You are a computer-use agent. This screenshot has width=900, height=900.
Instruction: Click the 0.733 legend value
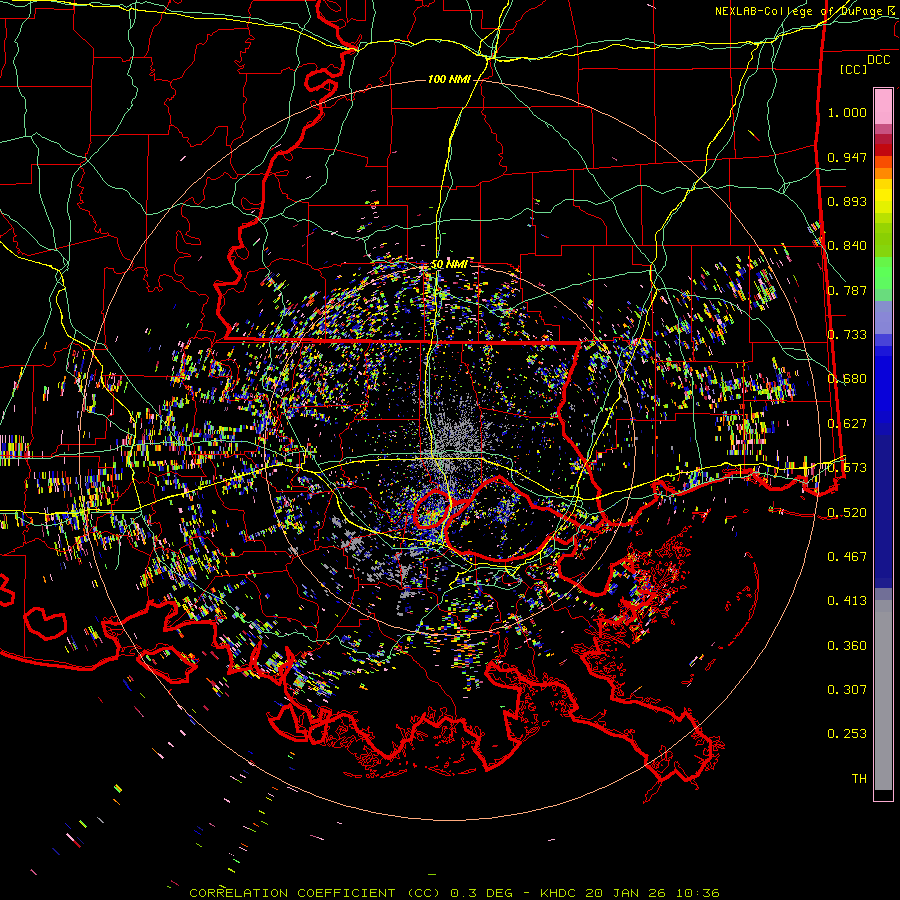tap(847, 335)
